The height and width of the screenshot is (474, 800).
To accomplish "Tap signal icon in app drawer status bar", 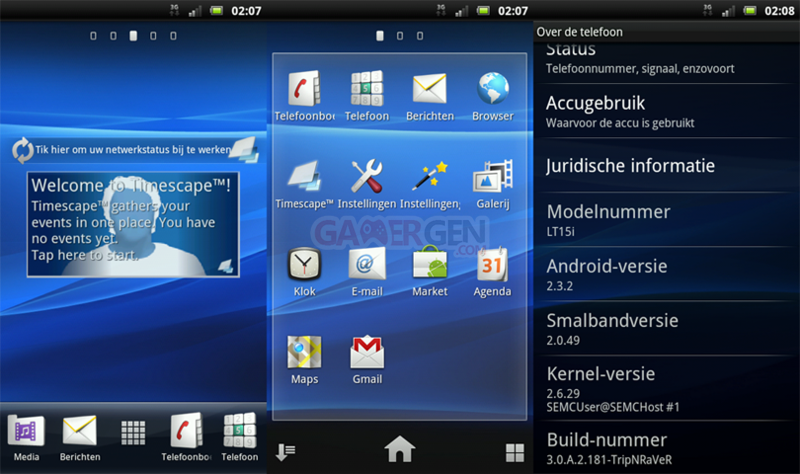I will (461, 11).
